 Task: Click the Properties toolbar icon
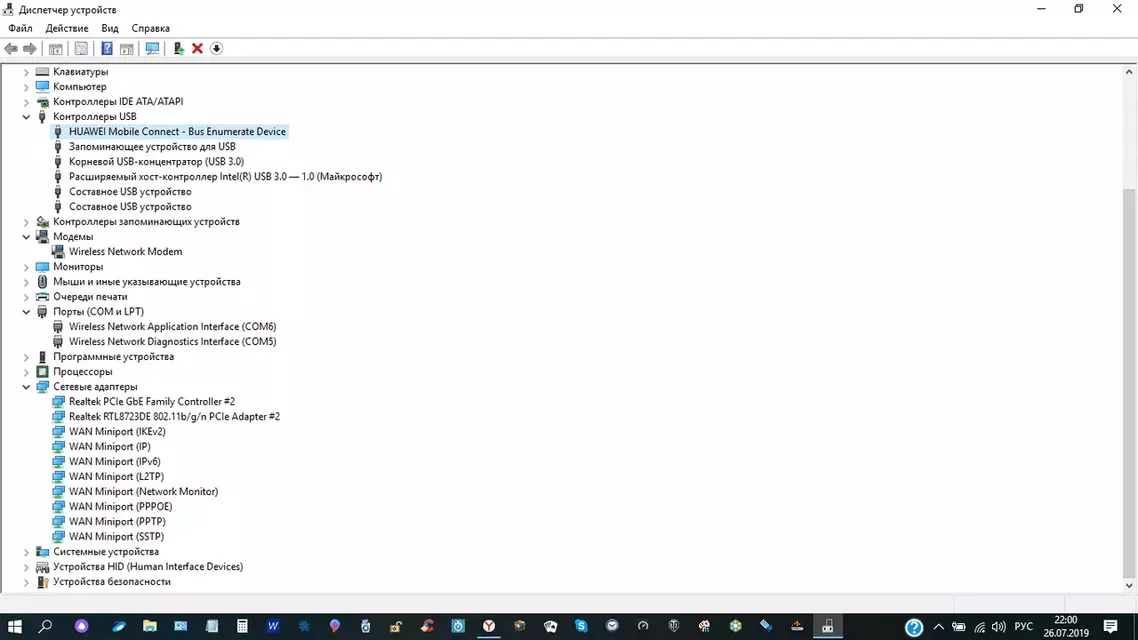coord(81,49)
